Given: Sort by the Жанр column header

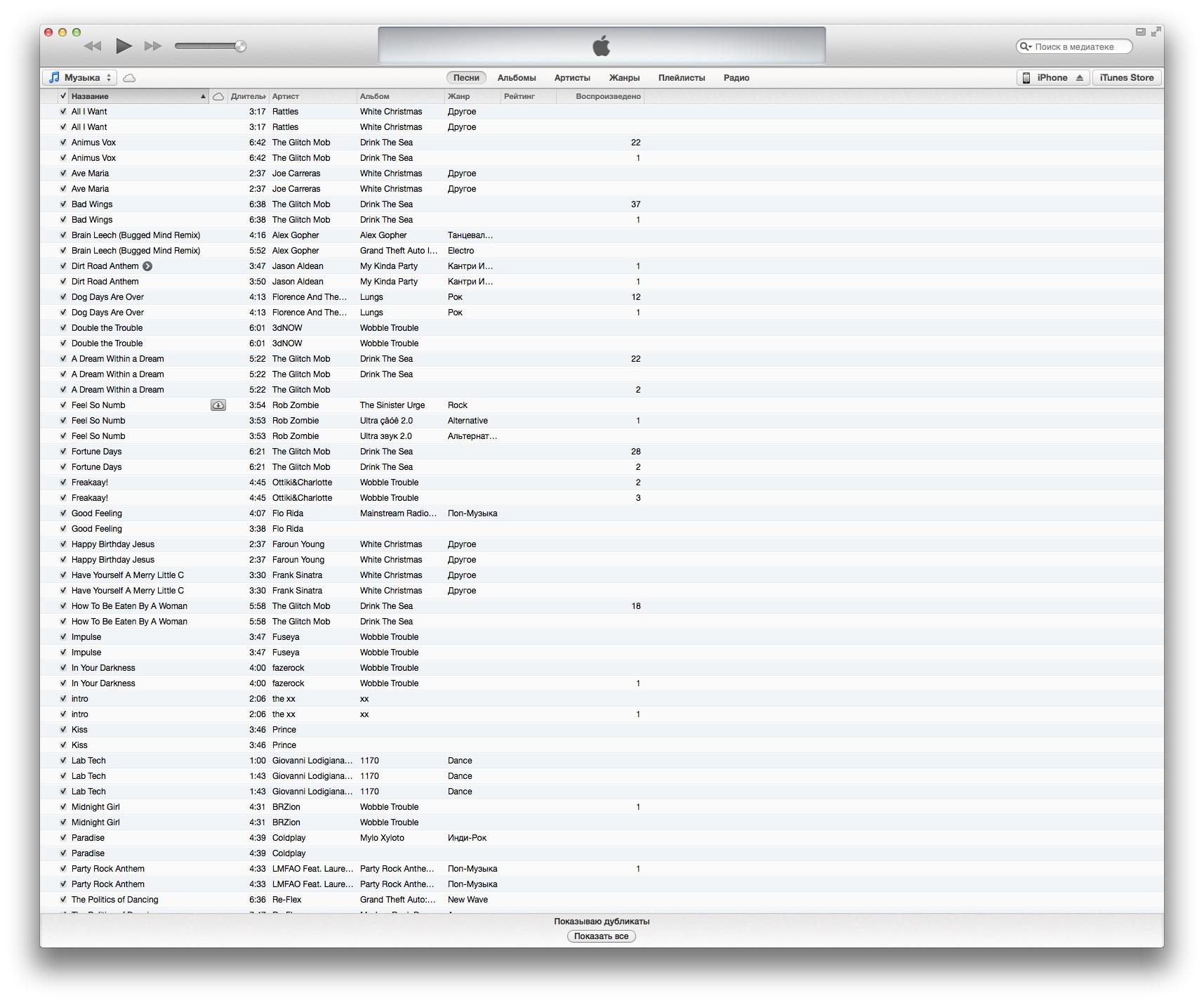Looking at the screenshot, I should 472,96.
